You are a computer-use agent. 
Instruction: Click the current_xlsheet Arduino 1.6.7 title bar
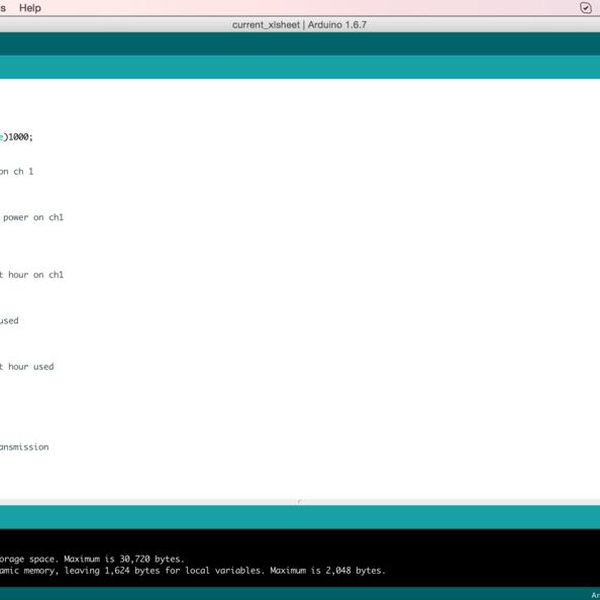tap(299, 24)
